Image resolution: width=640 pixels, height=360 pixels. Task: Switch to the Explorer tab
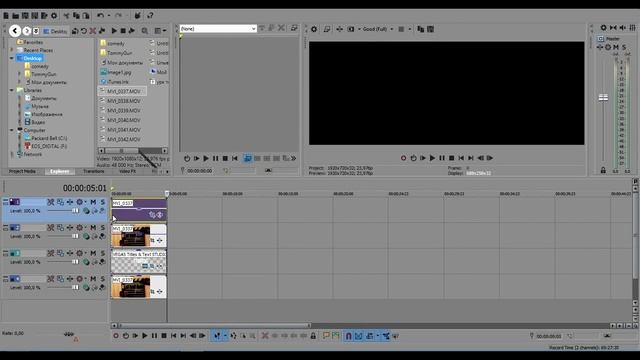pyautogui.click(x=60, y=171)
